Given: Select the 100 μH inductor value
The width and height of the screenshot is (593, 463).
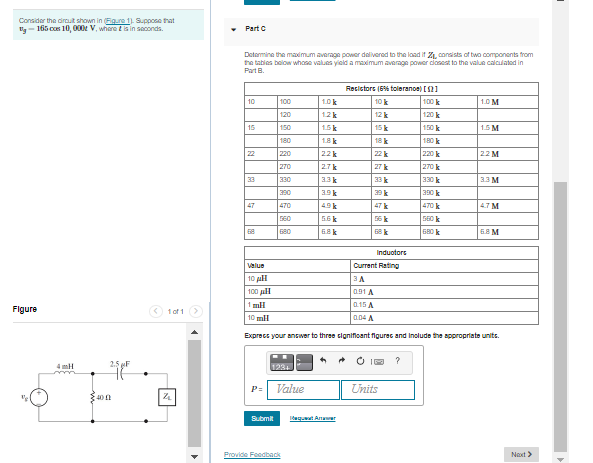Looking at the screenshot, I should [297, 292].
